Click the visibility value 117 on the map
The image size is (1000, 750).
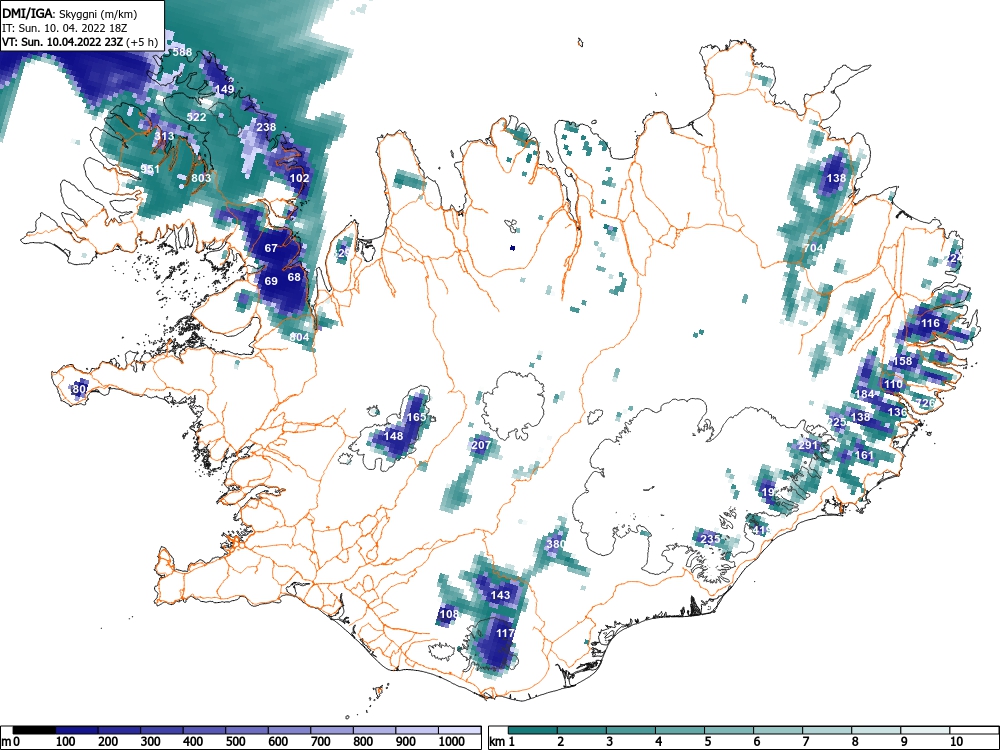pyautogui.click(x=504, y=633)
